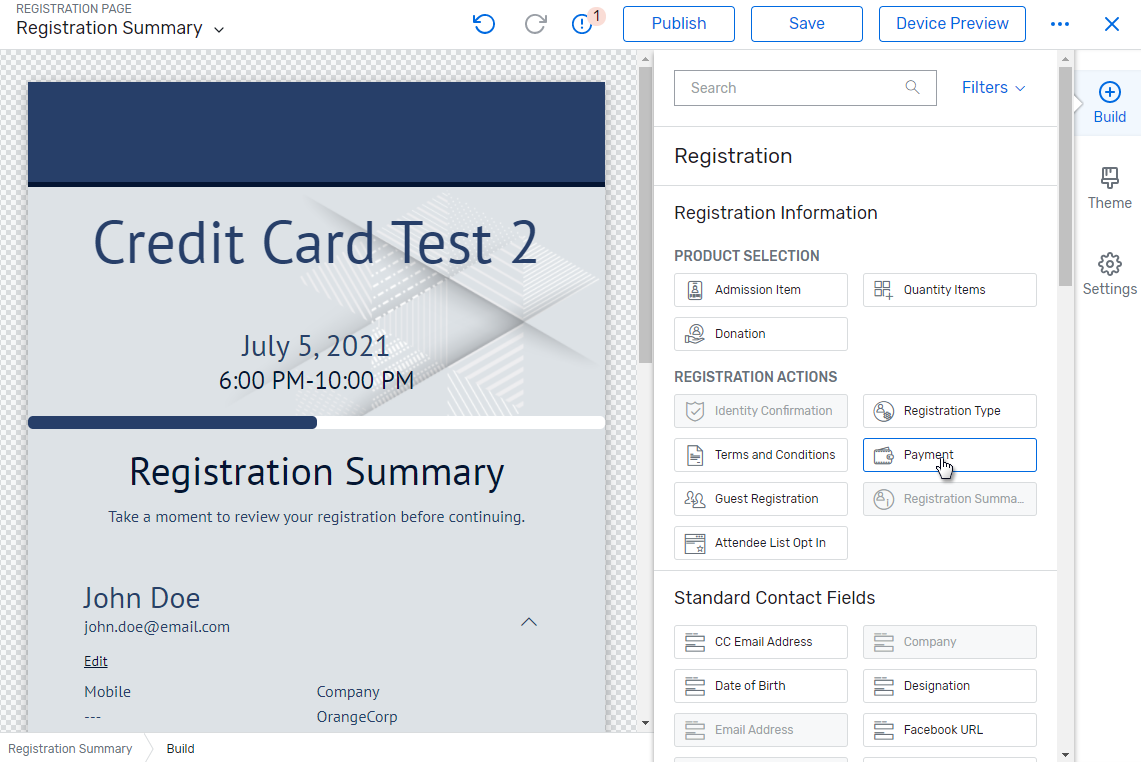Click the search magnifier icon
Viewport: 1141px width, 762px height.
911,88
